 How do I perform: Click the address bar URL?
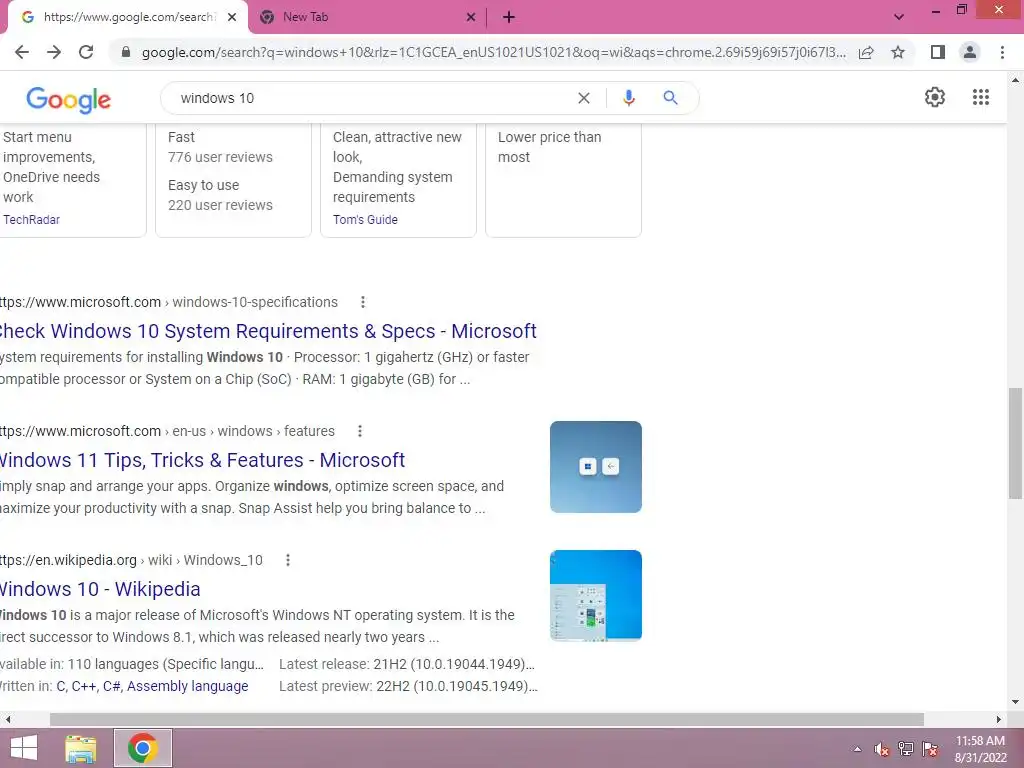click(493, 52)
